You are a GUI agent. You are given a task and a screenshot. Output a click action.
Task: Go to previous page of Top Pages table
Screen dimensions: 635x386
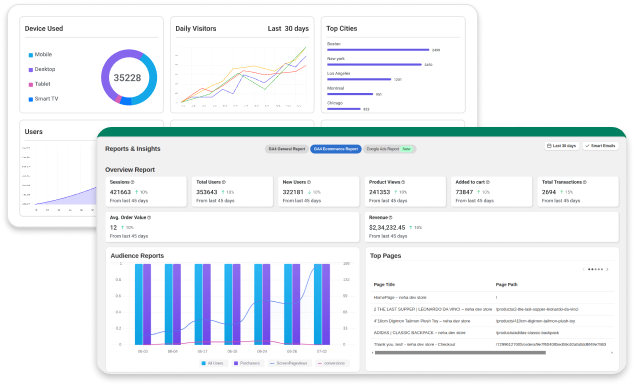tap(583, 269)
